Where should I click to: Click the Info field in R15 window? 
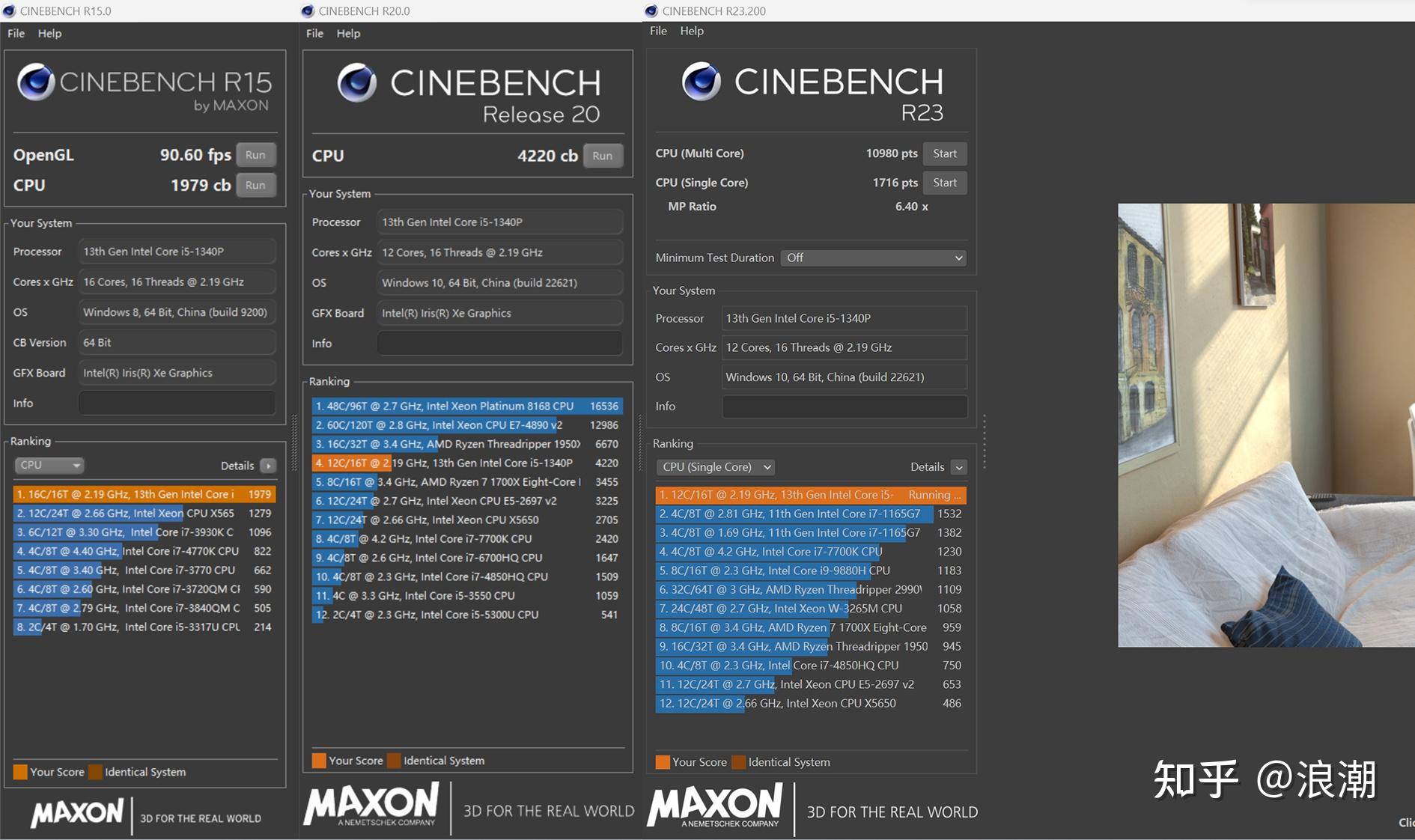pos(177,403)
